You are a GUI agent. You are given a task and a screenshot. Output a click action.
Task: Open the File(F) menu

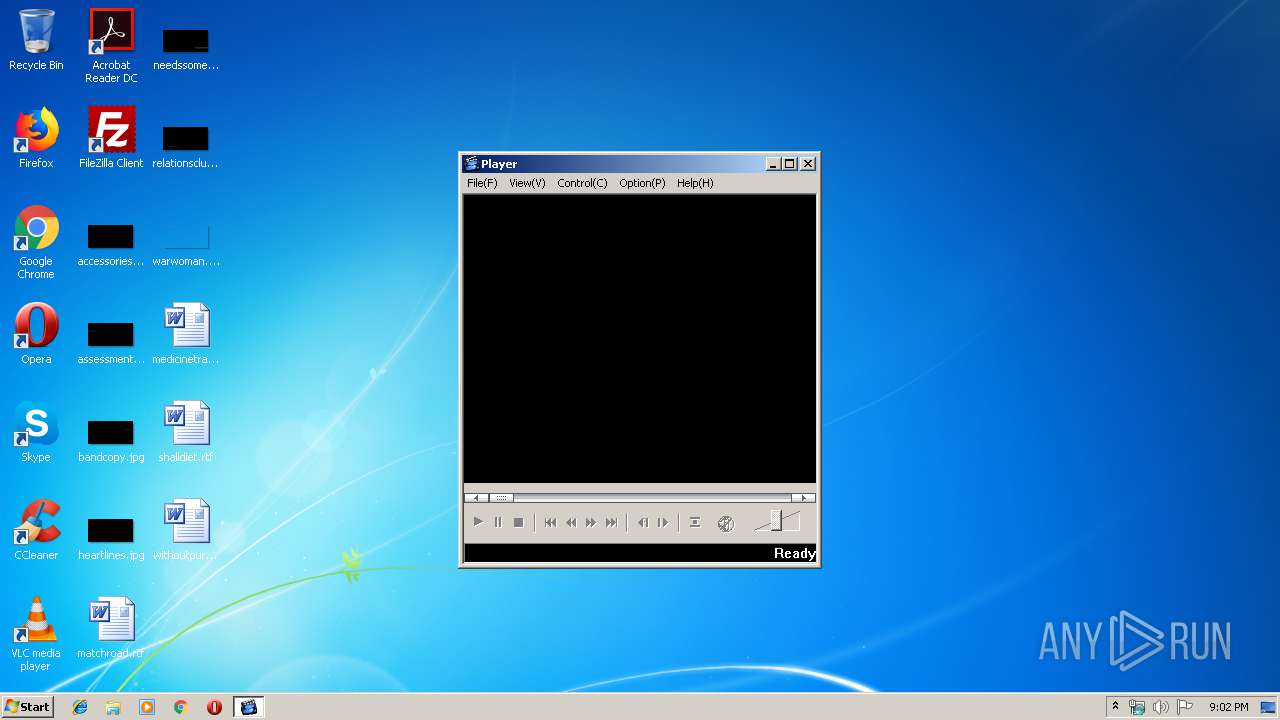coord(482,183)
